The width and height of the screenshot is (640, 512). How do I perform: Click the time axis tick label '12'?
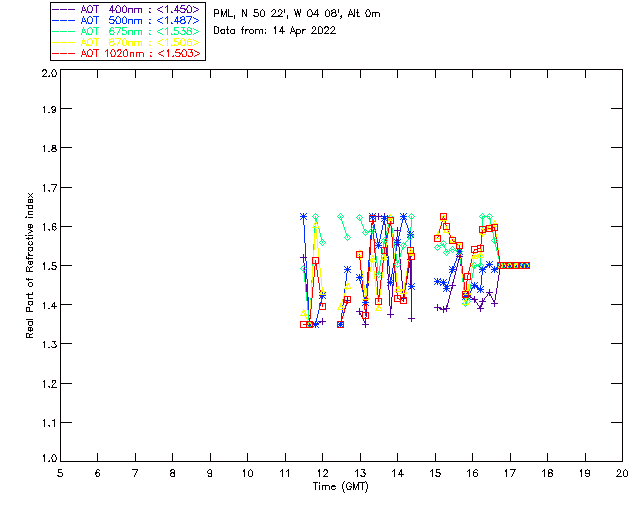coord(322,473)
